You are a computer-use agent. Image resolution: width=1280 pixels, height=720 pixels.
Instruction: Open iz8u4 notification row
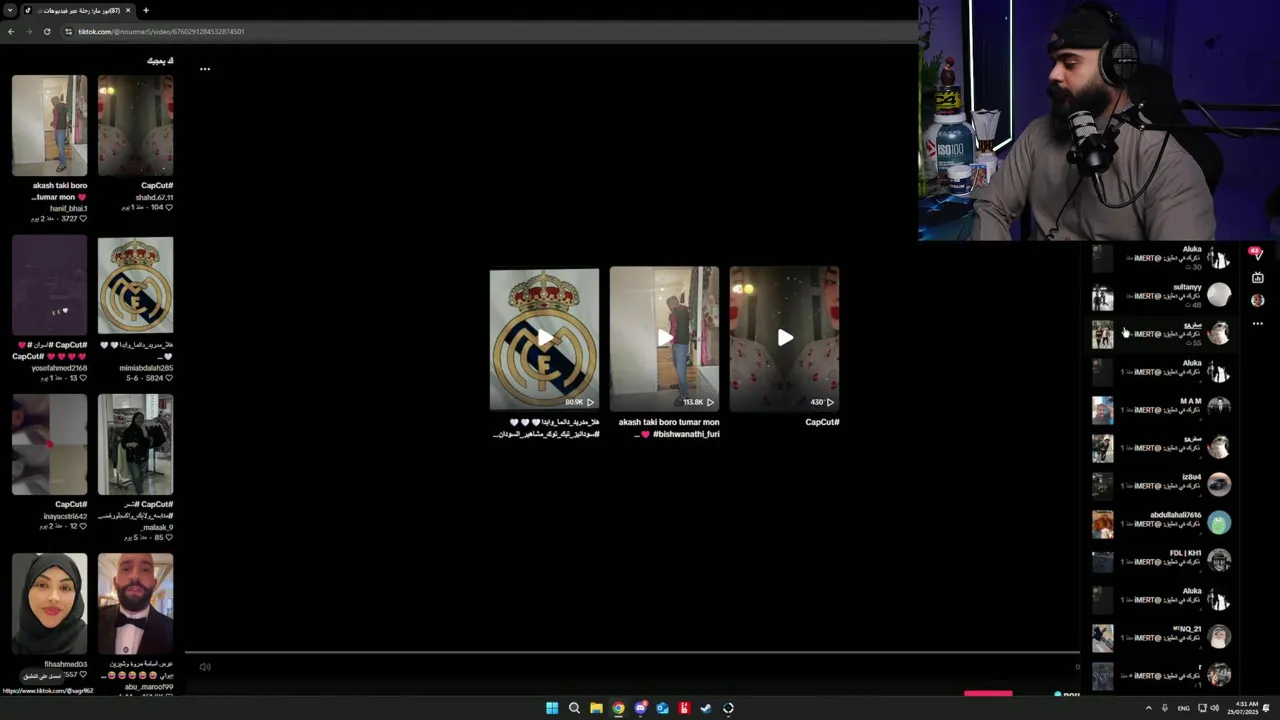(1161, 486)
